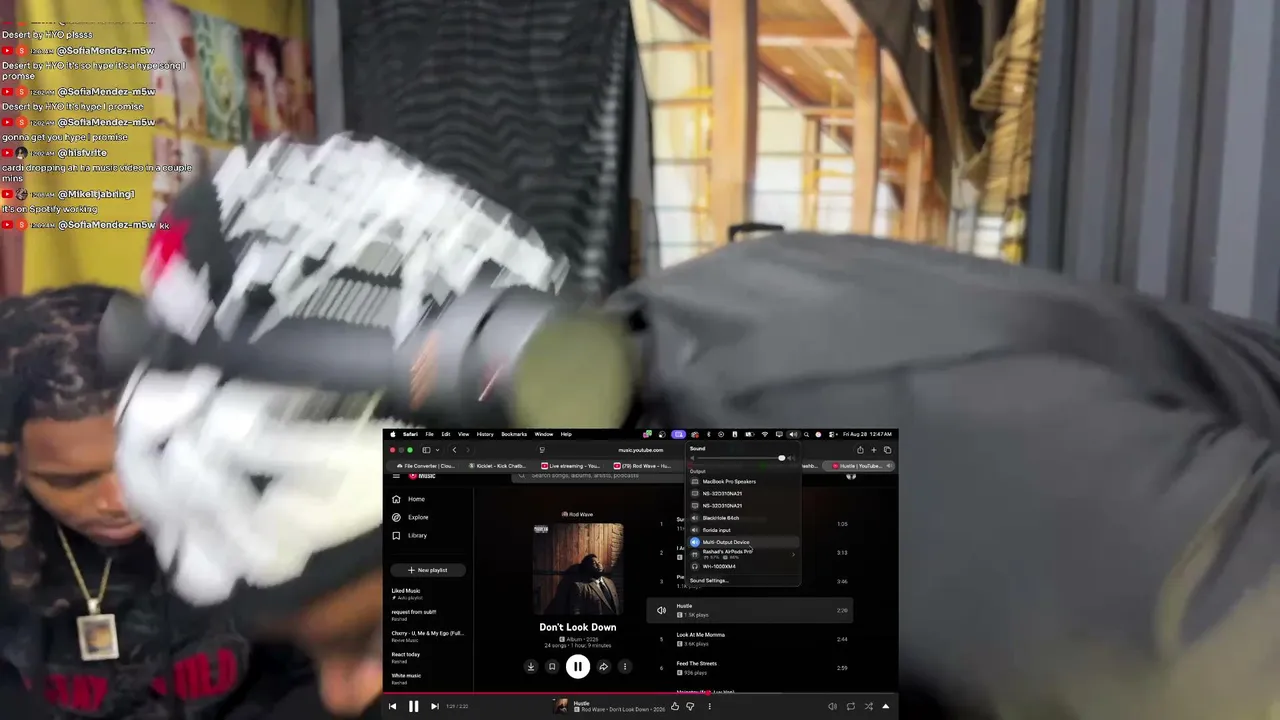Open the Edit menu
The width and height of the screenshot is (1280, 720).
tap(446, 434)
